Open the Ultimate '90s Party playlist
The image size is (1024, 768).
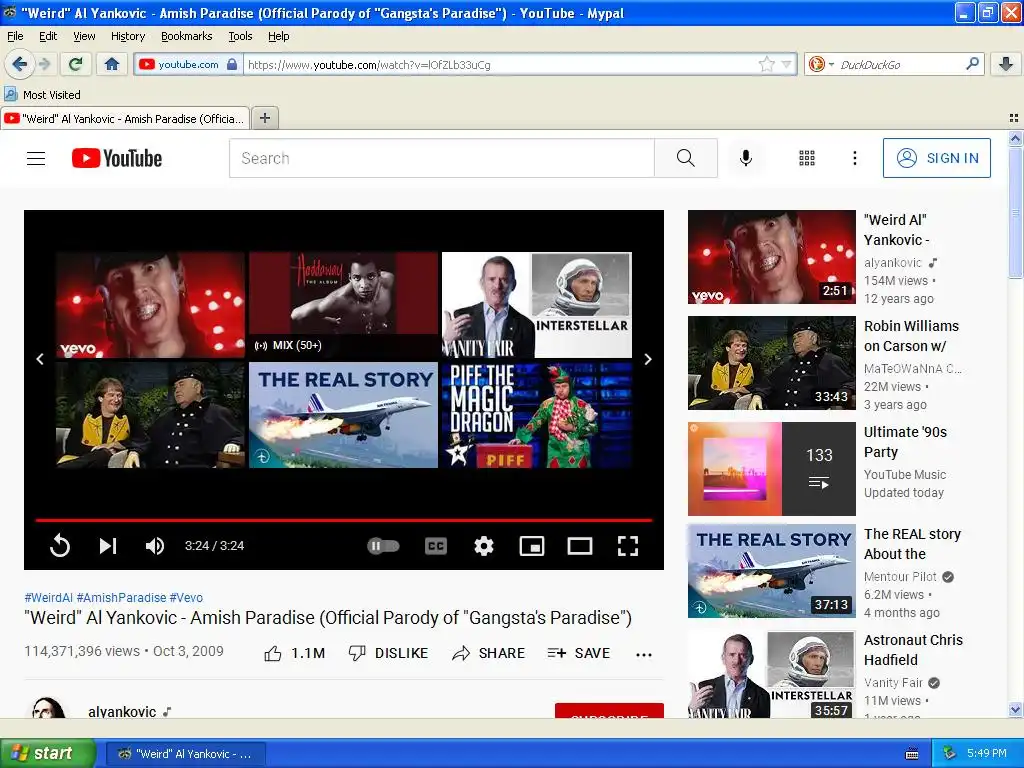pos(771,469)
